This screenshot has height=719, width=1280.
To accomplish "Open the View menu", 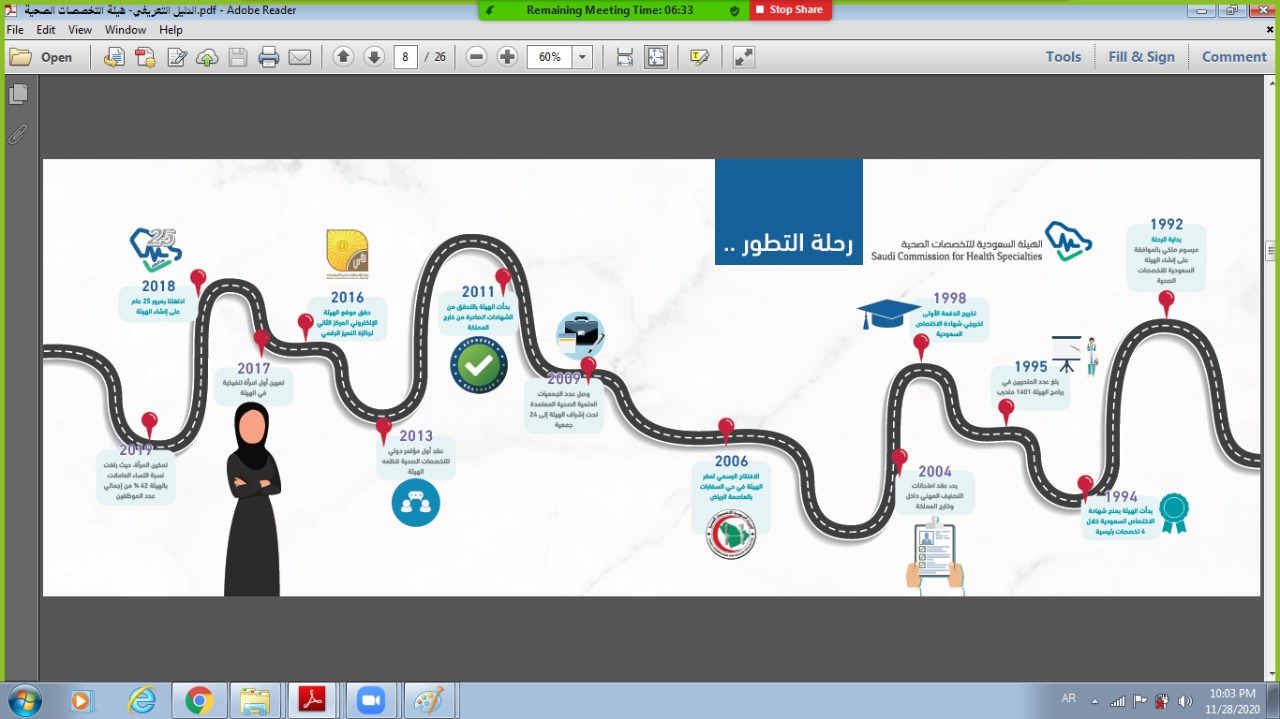I will [80, 30].
